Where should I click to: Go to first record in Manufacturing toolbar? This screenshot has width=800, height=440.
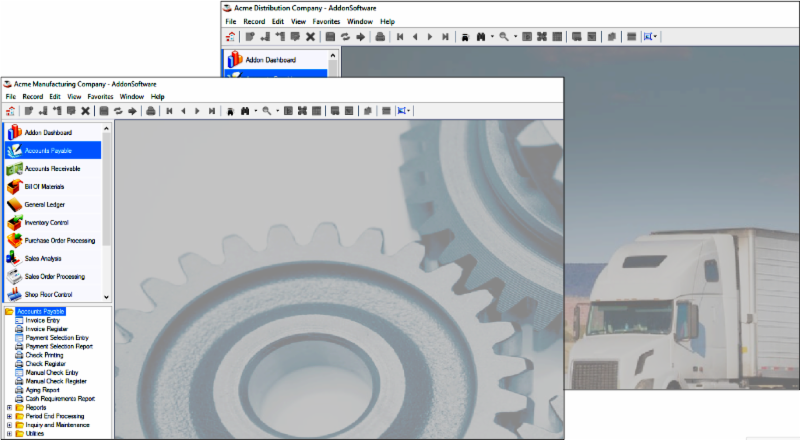(x=169, y=111)
